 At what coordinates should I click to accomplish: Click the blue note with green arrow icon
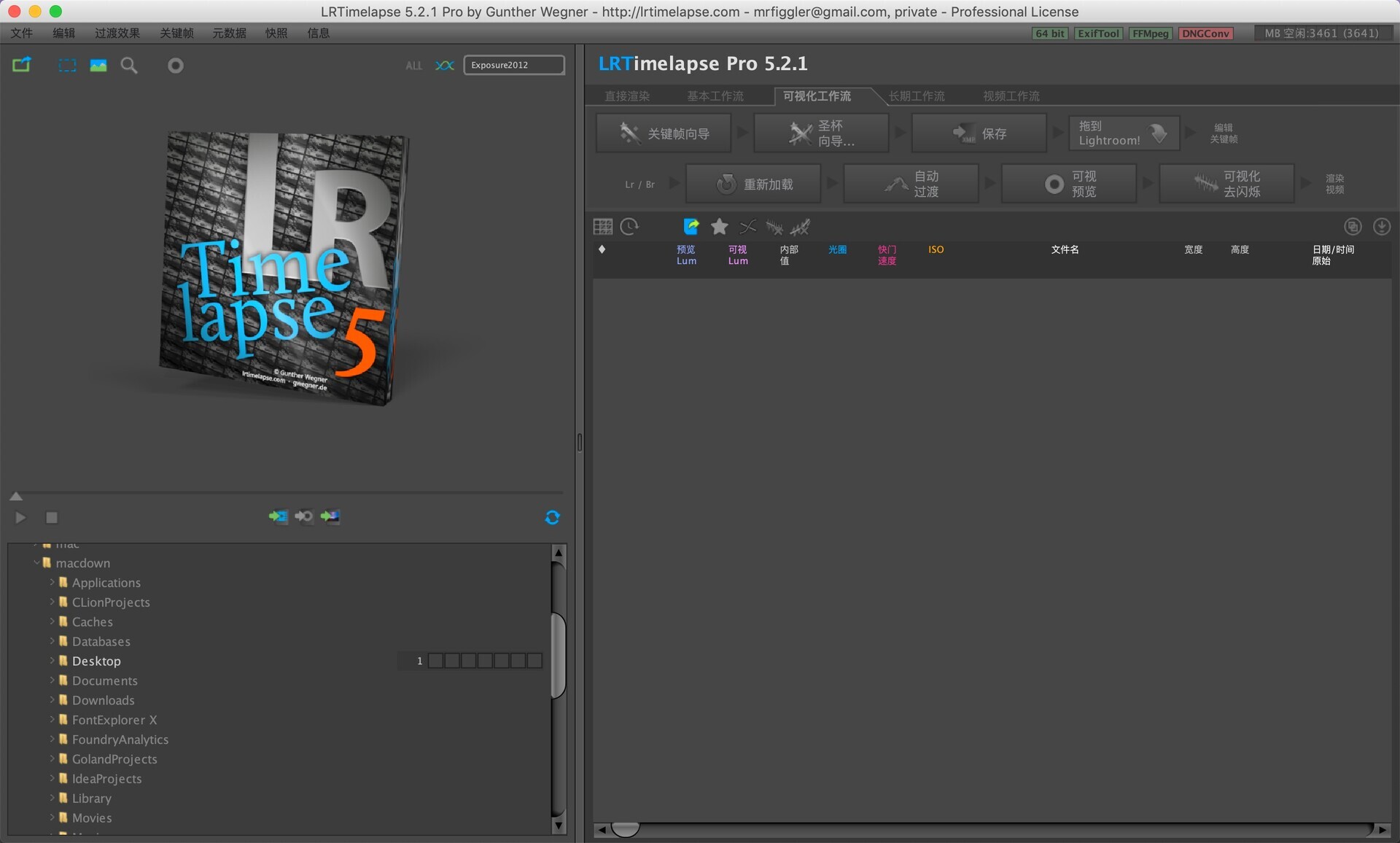pos(691,227)
